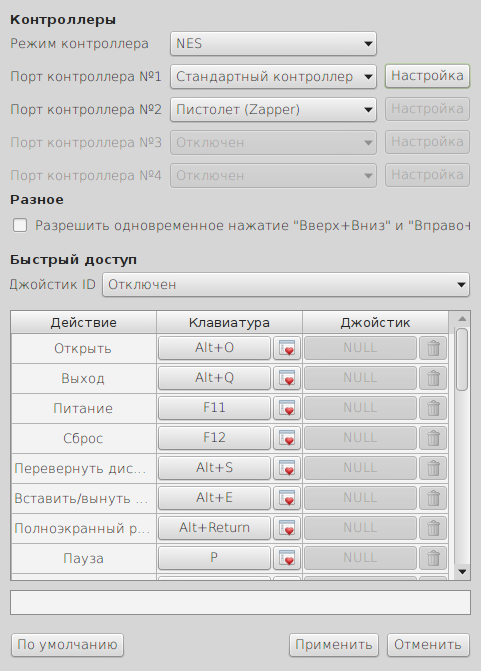Click Настройка for controller port №4

coord(427,175)
